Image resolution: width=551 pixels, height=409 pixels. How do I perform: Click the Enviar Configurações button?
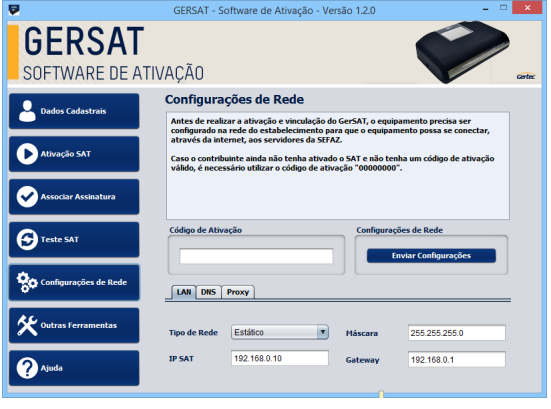tap(431, 255)
